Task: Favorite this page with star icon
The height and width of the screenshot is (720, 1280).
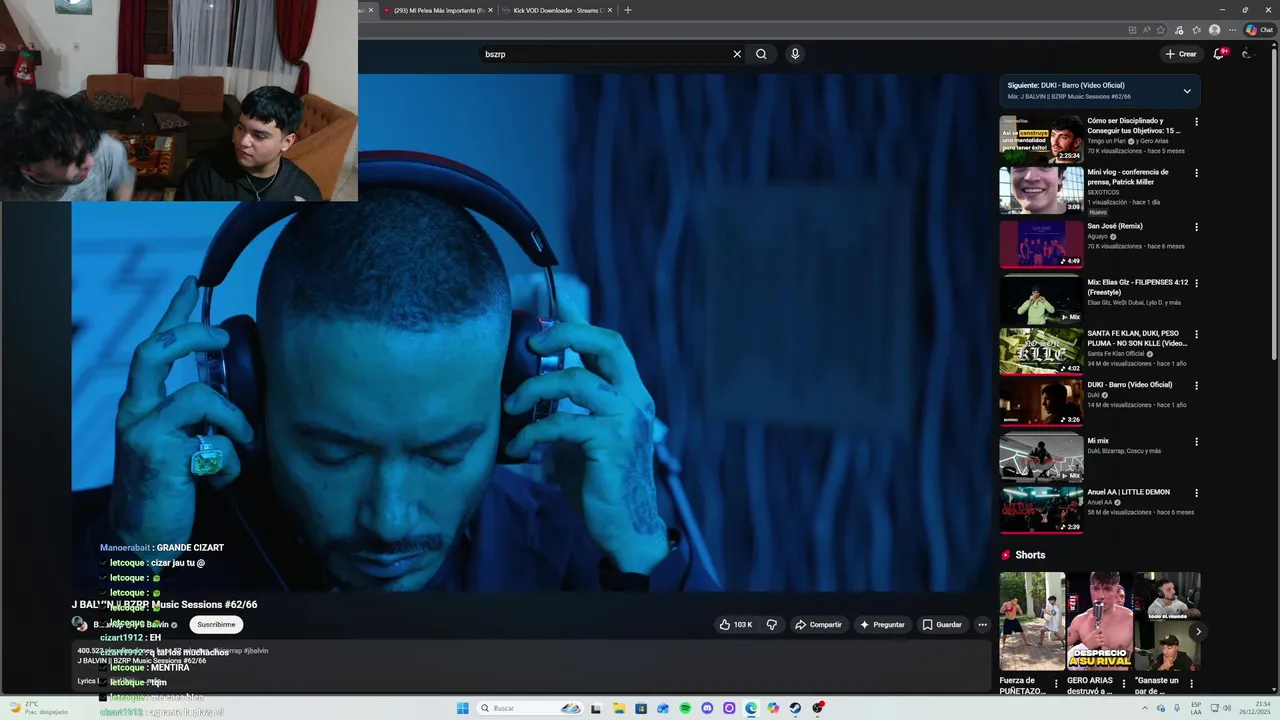Action: tap(1163, 30)
